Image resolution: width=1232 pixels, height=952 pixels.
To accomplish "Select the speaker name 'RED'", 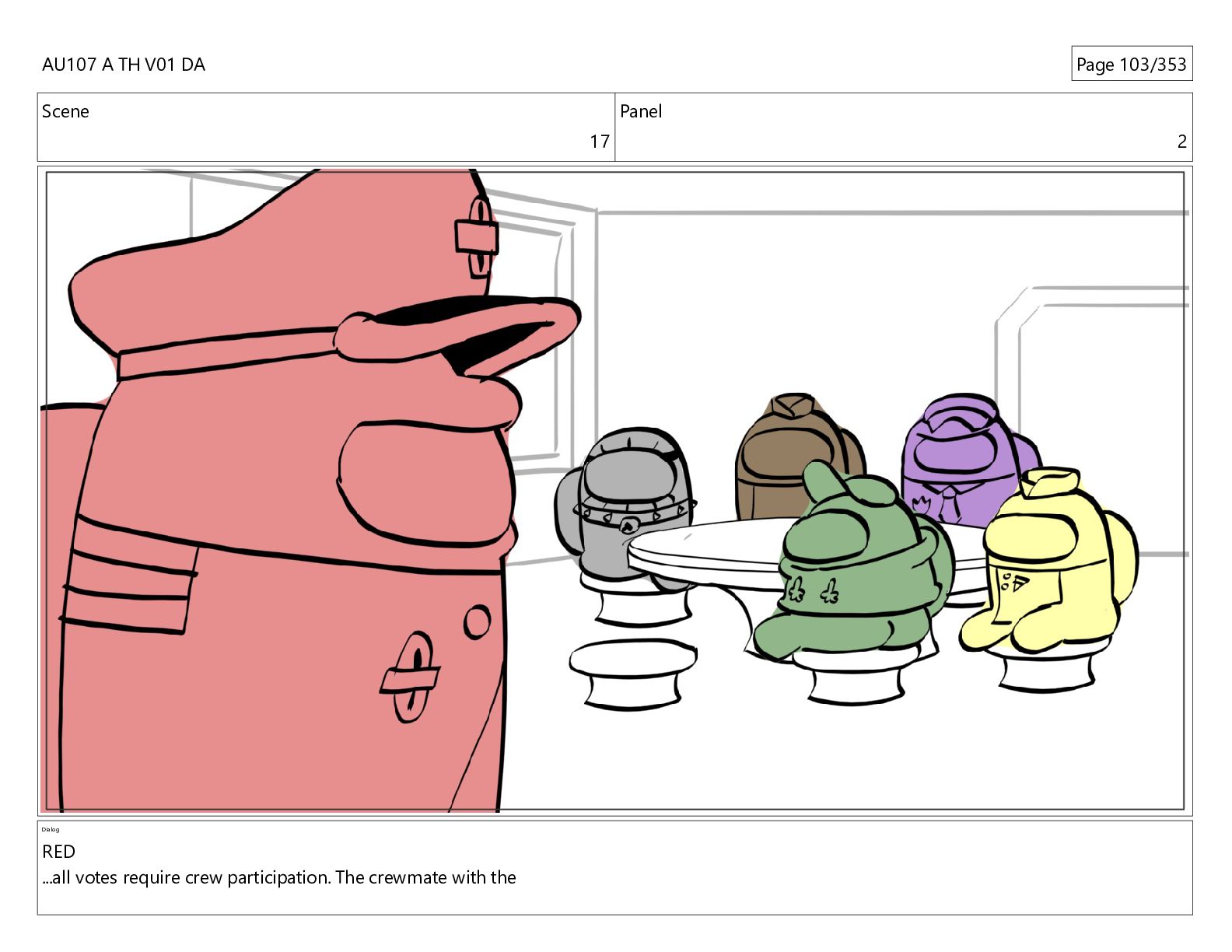I will coord(58,852).
